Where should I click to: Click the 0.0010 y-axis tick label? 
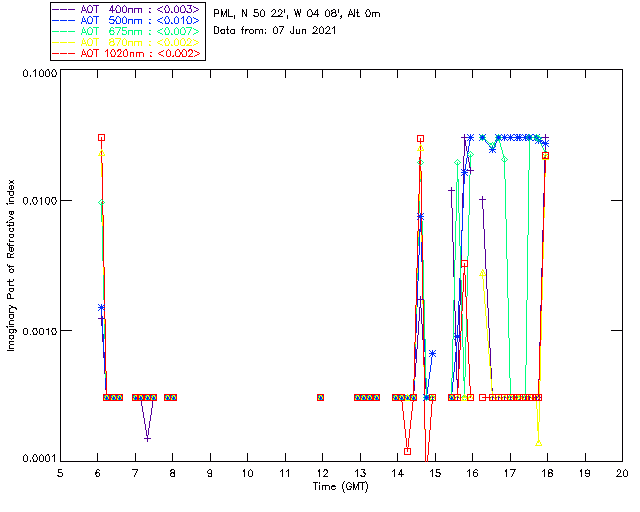[x=39, y=330]
